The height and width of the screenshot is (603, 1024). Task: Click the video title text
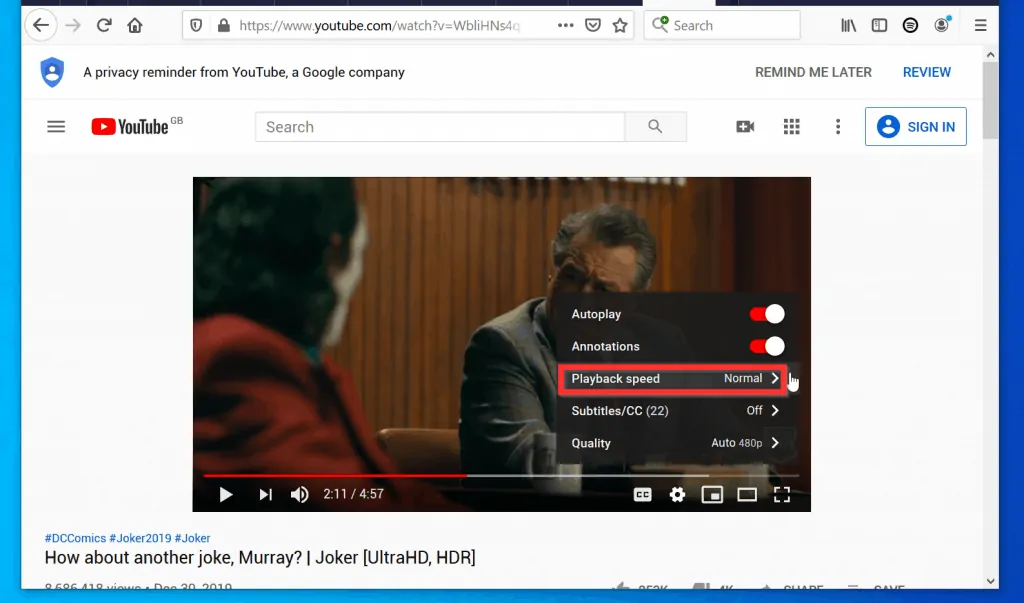pos(260,558)
